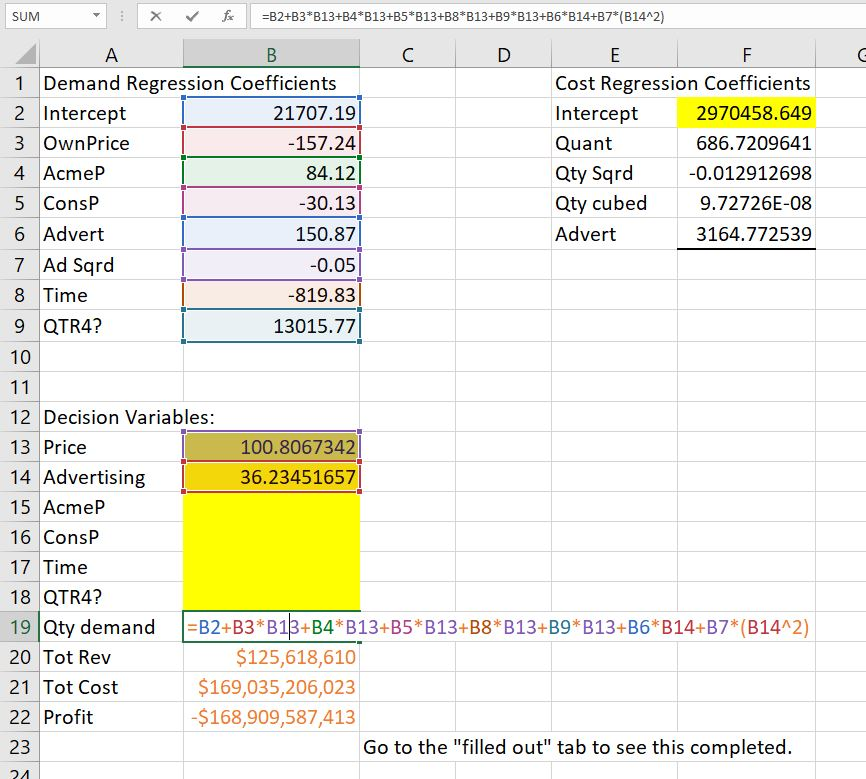Select the Price decision variable cell
This screenshot has width=866, height=779.
[x=270, y=447]
